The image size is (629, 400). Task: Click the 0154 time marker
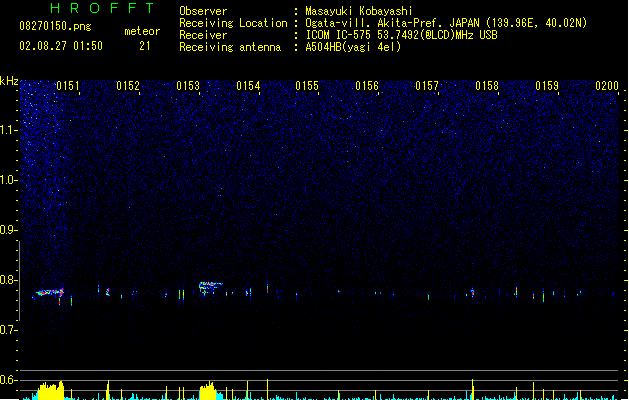point(248,86)
